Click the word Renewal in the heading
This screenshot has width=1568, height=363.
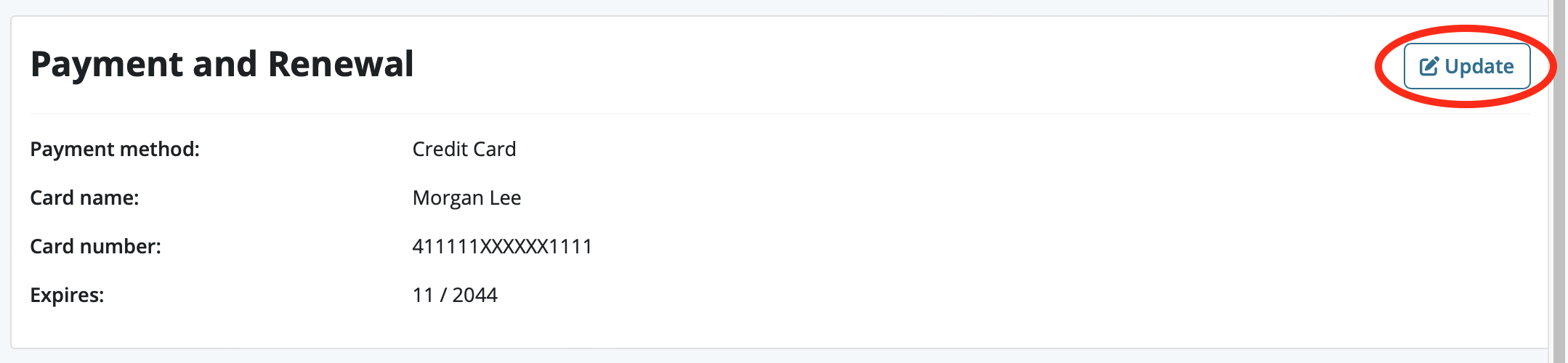[341, 64]
